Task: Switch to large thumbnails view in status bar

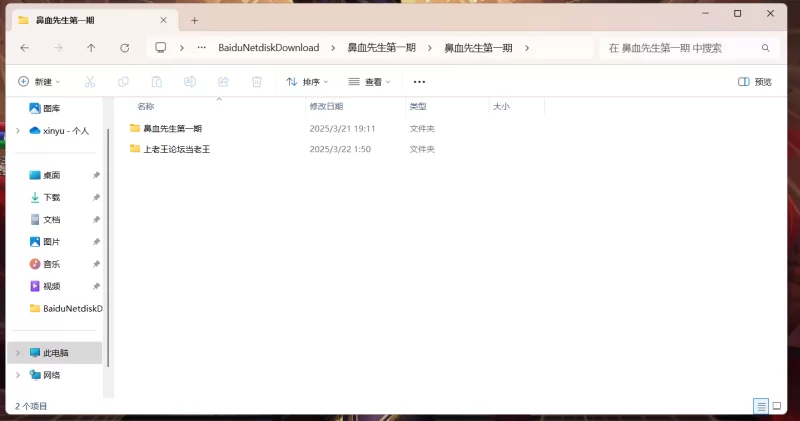Action: pyautogui.click(x=778, y=406)
